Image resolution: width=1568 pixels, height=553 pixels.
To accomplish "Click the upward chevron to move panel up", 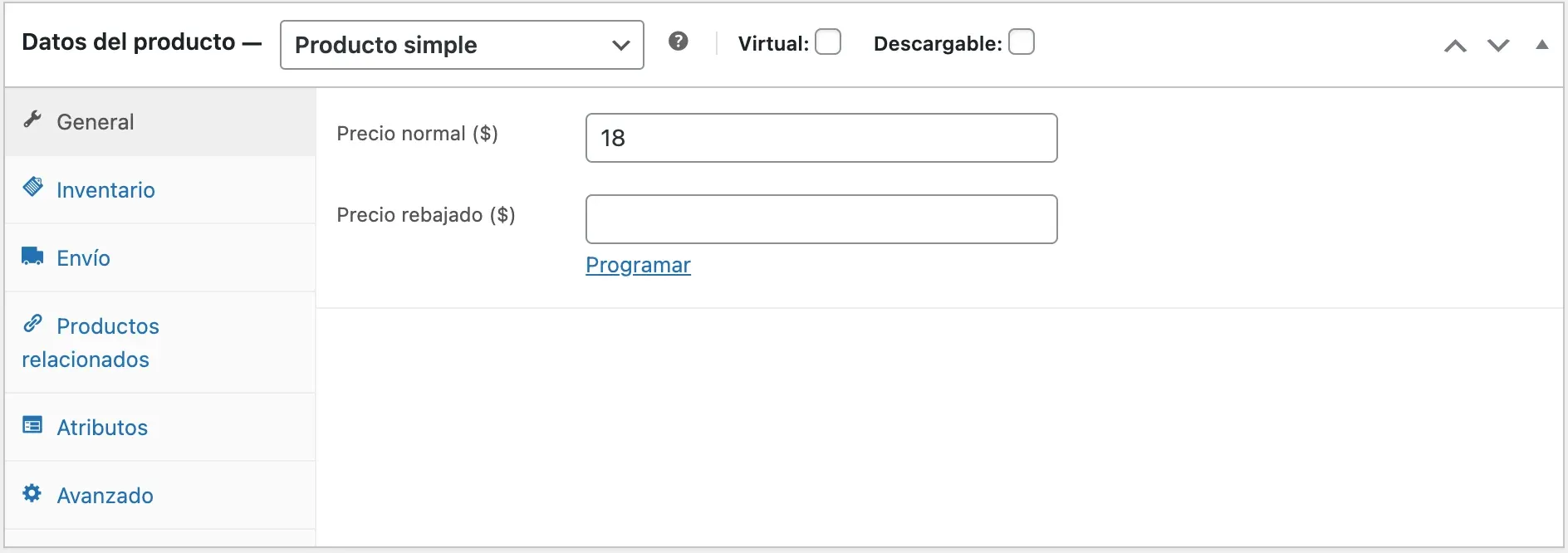I will (1455, 46).
